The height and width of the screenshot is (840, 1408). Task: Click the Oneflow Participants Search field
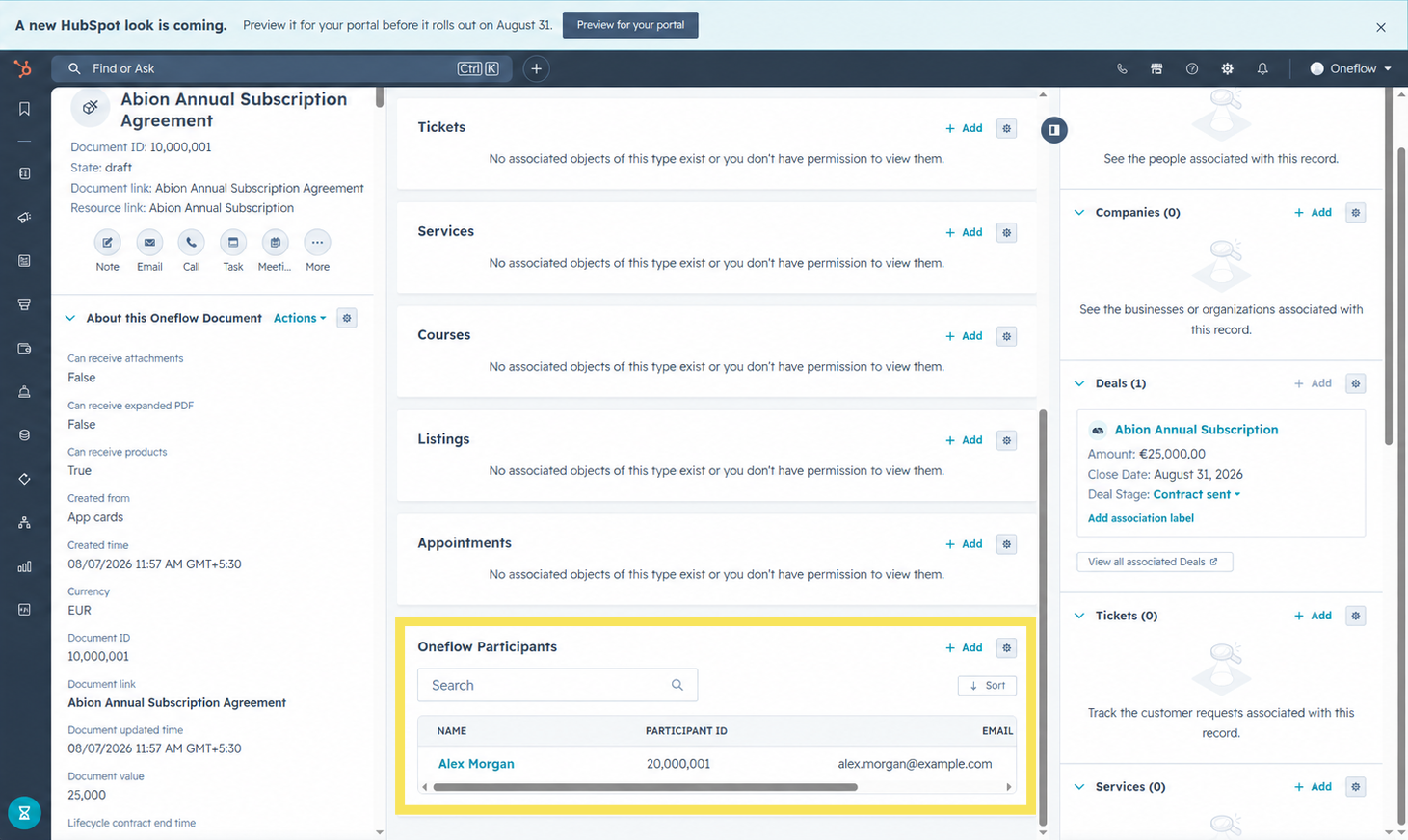point(557,685)
